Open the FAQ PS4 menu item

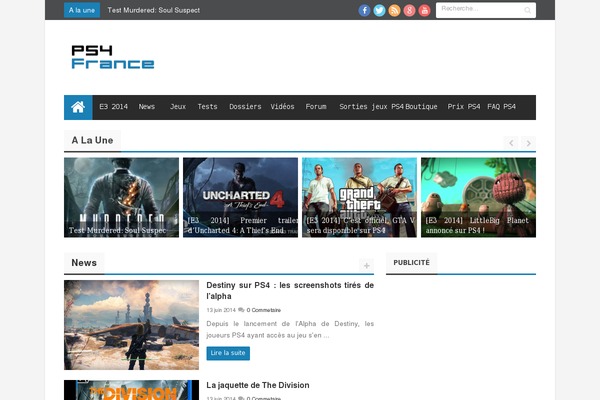click(501, 107)
